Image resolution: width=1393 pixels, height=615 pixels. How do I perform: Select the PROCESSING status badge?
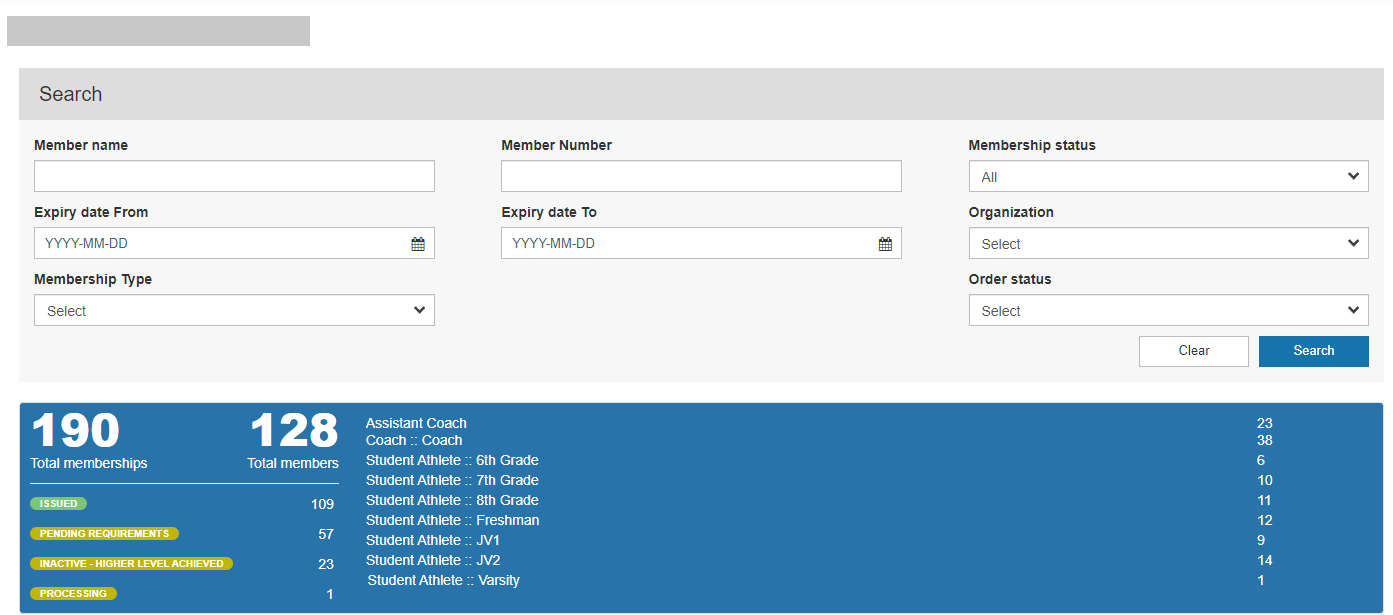(x=74, y=594)
